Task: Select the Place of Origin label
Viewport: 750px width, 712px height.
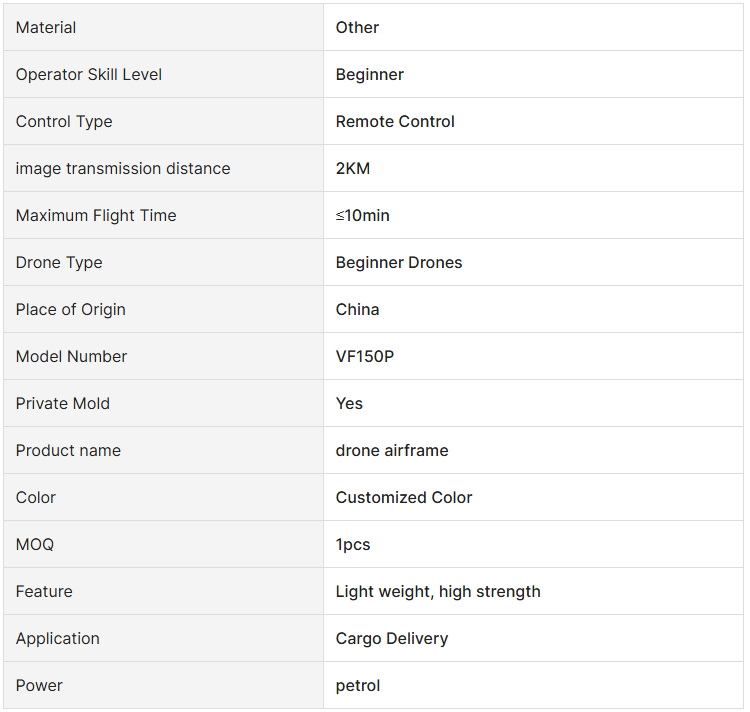Action: 71,309
